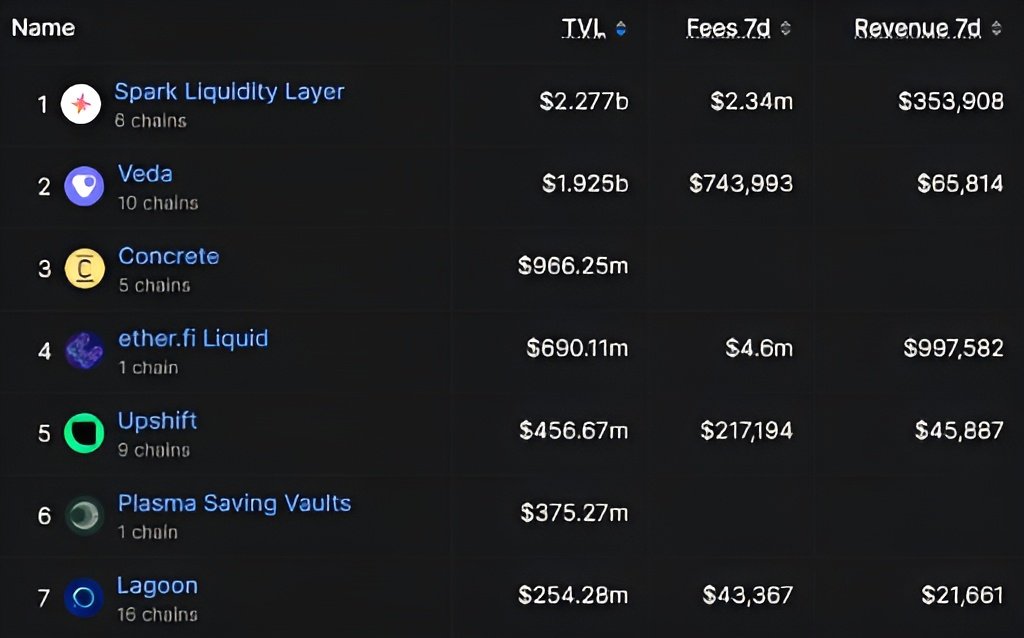The width and height of the screenshot is (1024, 638).
Task: Open the Lagoon protocol link
Action: (157, 585)
